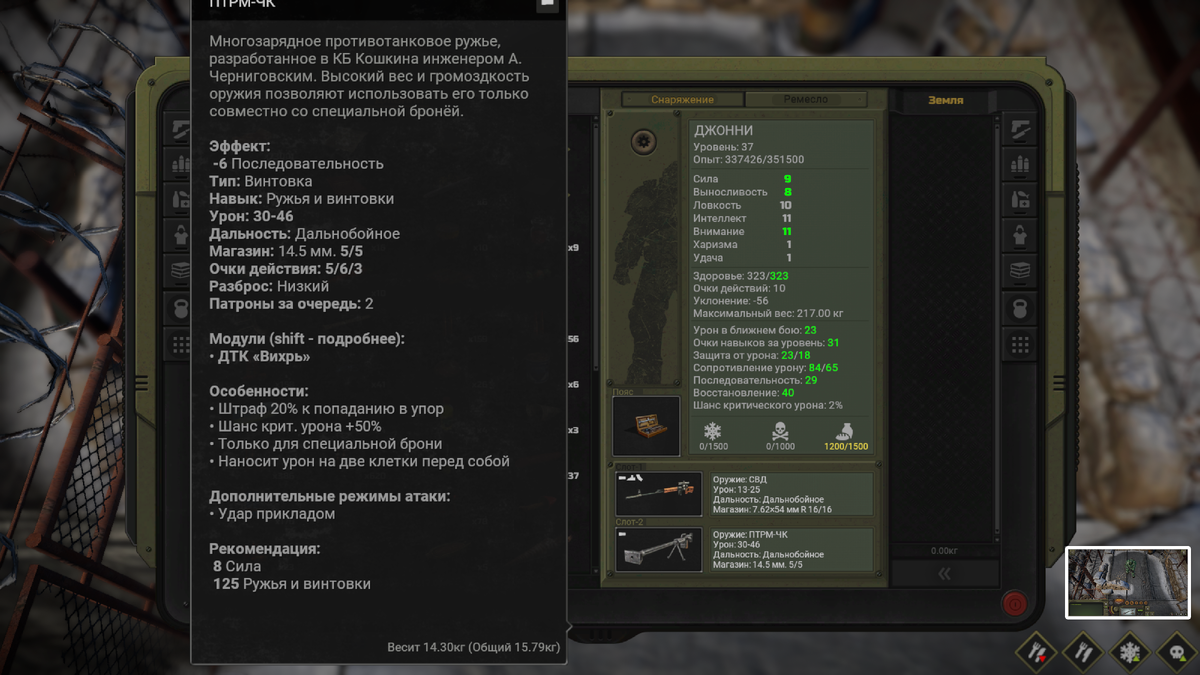Select the СВД weapon slot
Viewport: 1200px width, 675px height.
tap(744, 494)
